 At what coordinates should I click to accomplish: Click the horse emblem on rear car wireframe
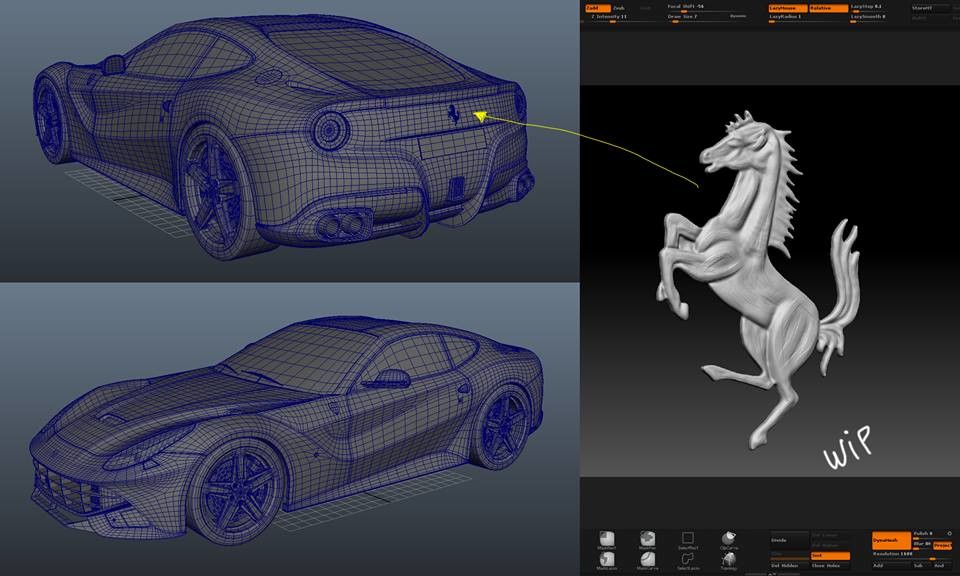tap(453, 114)
